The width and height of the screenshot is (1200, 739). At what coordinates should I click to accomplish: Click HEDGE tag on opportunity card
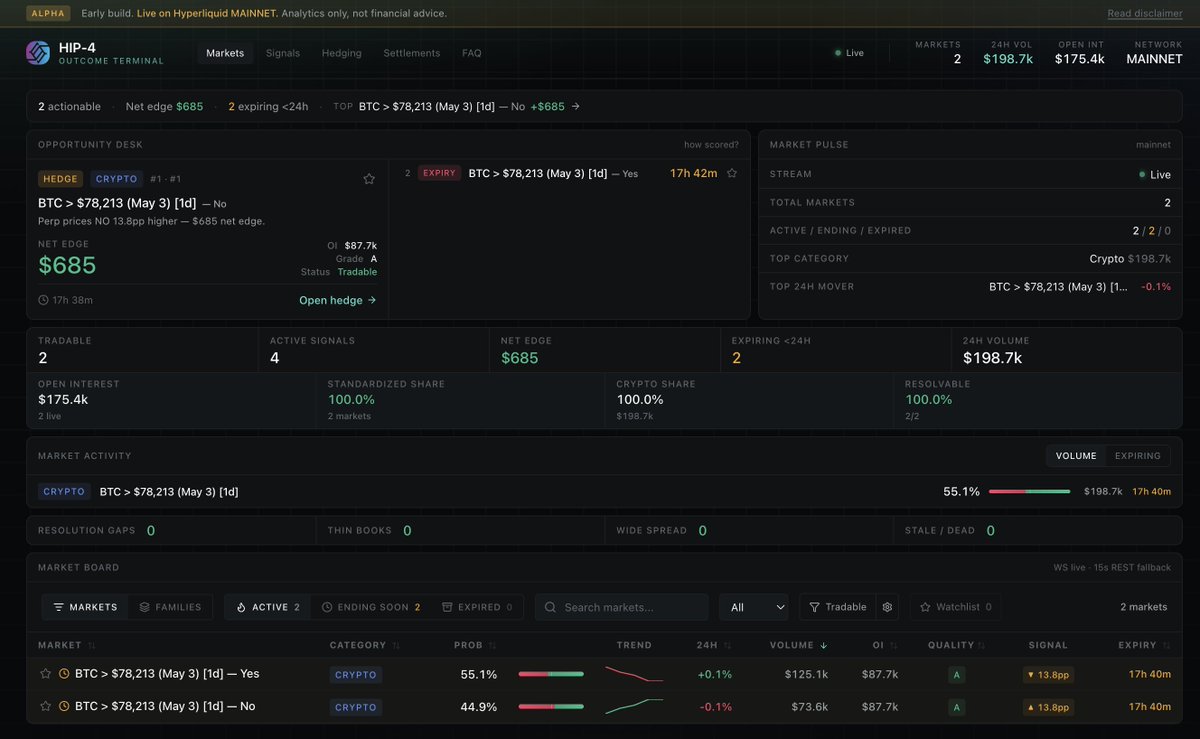pos(61,179)
